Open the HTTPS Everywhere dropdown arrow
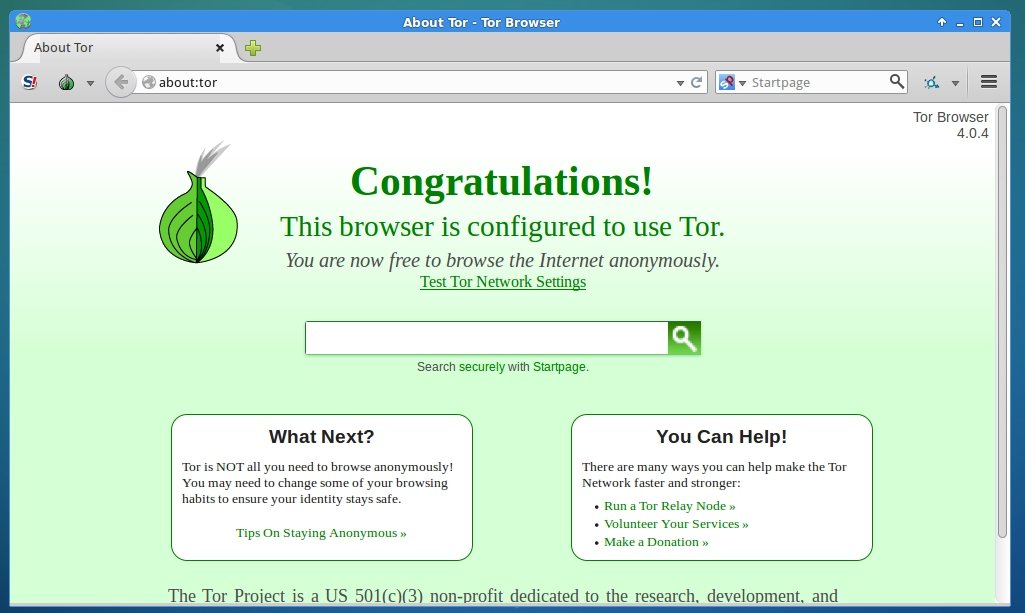This screenshot has height=613, width=1025. pos(955,83)
